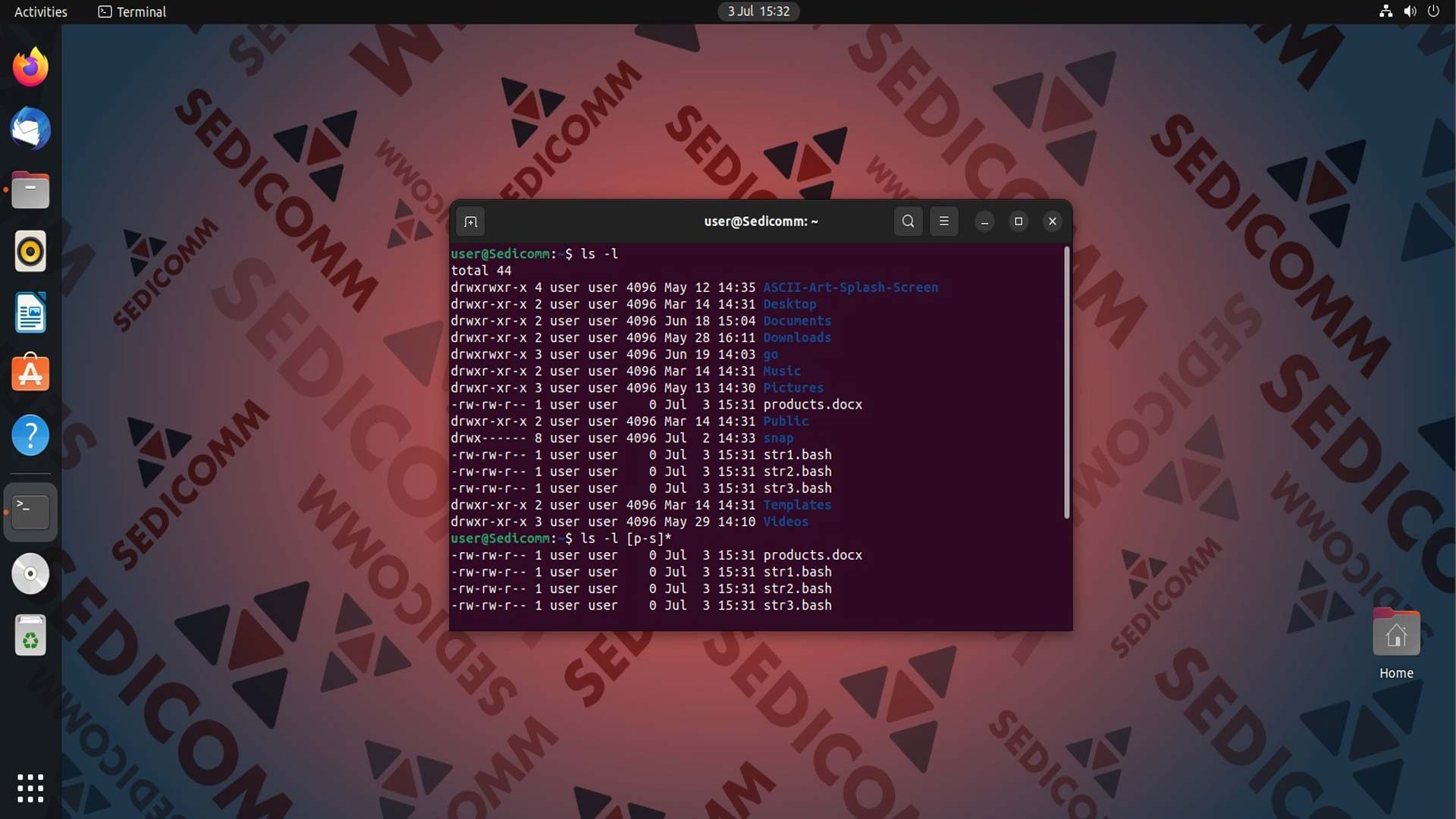The image size is (1456, 819).
Task: Open the Home folder desktop icon
Action: (1396, 645)
